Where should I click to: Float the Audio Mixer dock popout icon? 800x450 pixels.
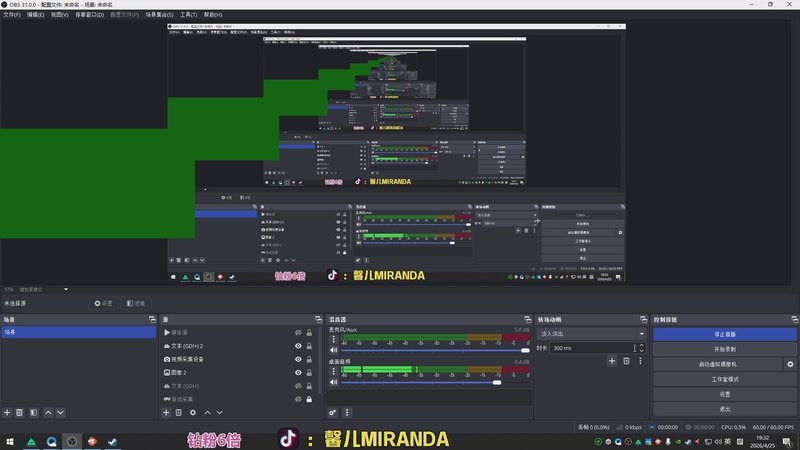click(x=528, y=319)
